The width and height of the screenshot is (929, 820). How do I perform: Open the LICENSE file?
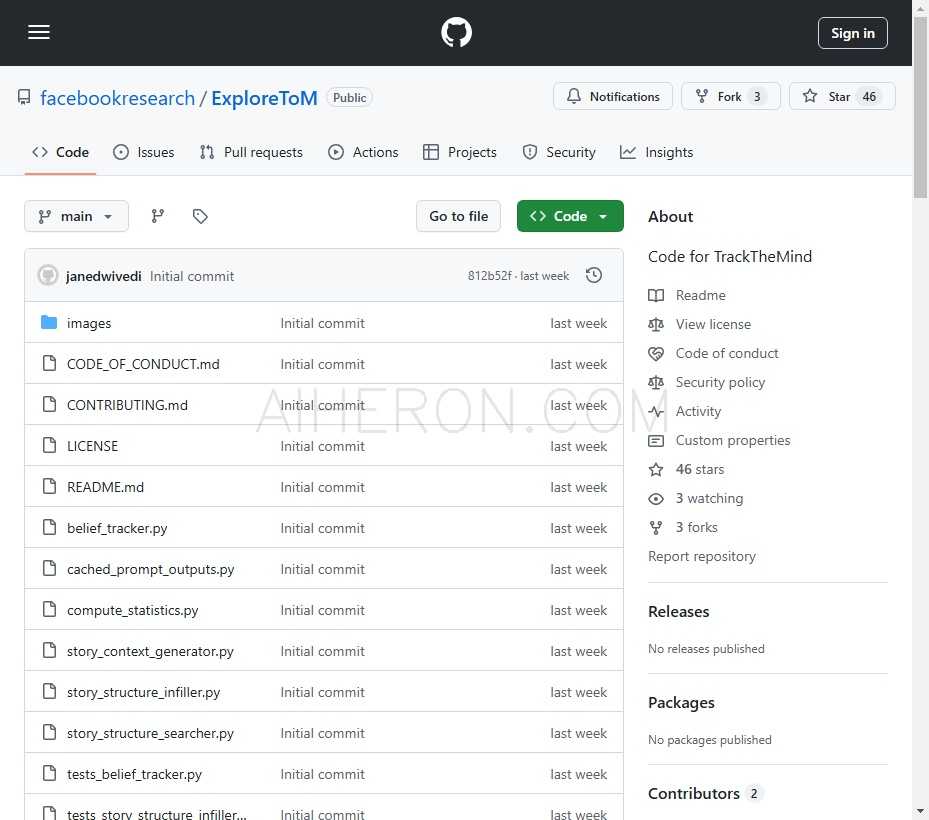92,446
